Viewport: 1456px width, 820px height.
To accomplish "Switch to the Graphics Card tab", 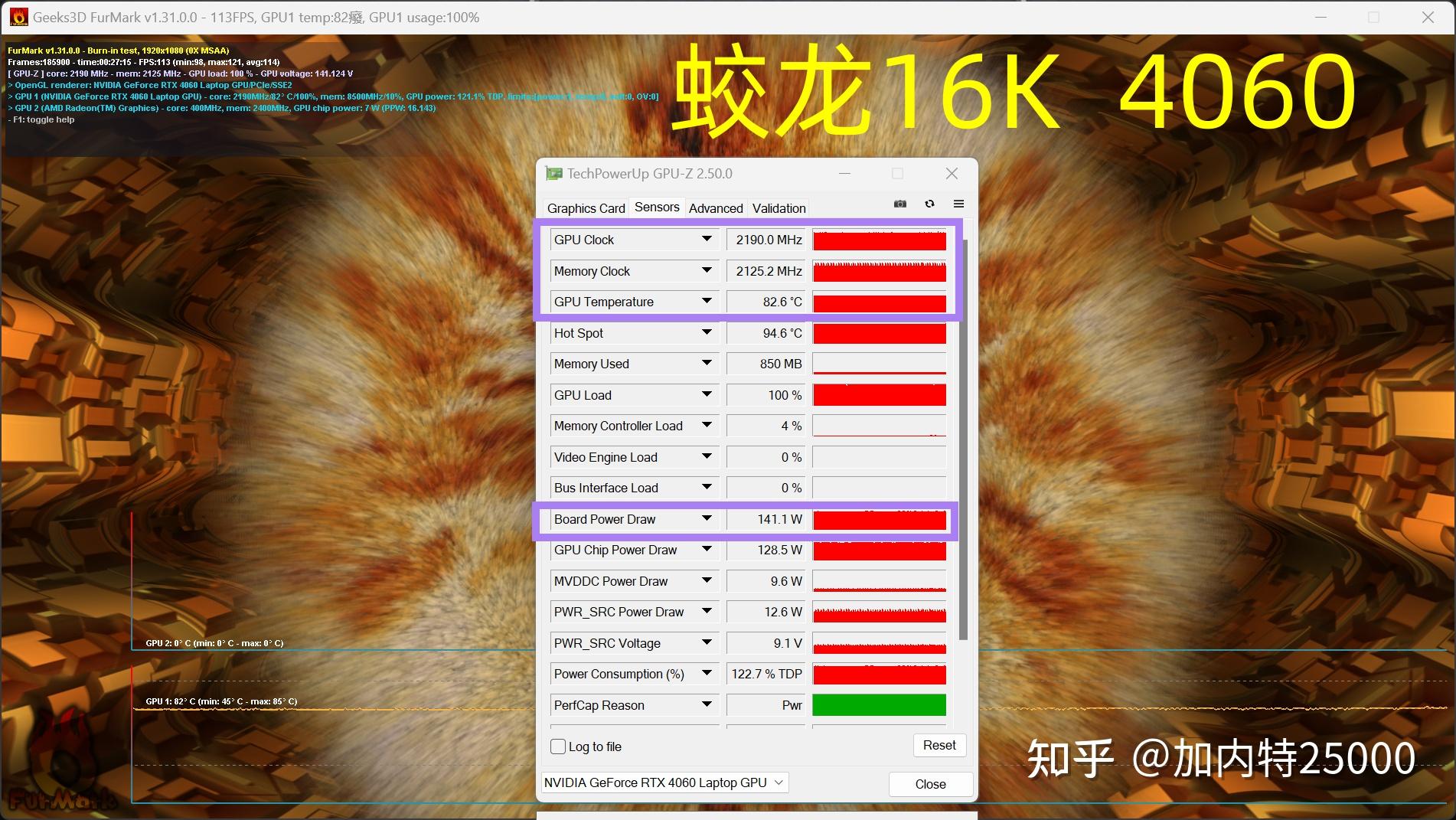I will click(x=585, y=208).
